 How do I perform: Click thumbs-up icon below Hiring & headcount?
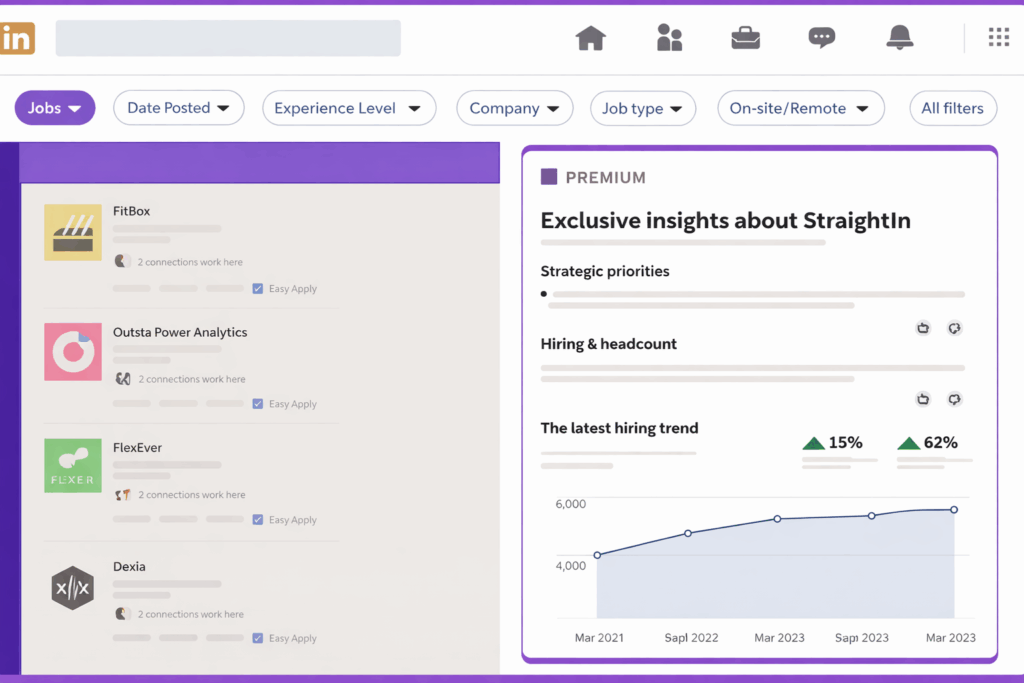coord(923,398)
